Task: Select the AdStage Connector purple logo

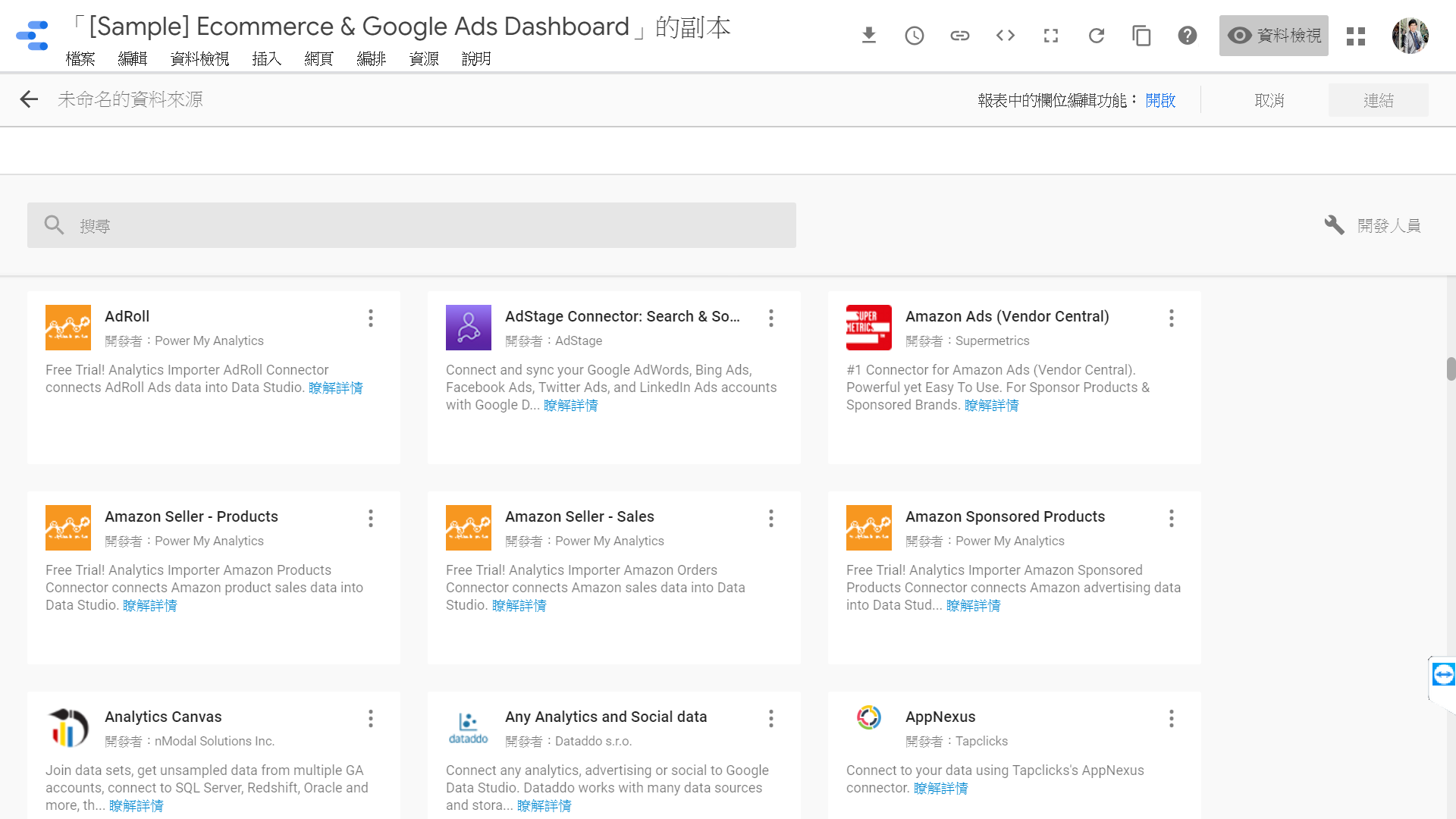Action: coord(469,328)
